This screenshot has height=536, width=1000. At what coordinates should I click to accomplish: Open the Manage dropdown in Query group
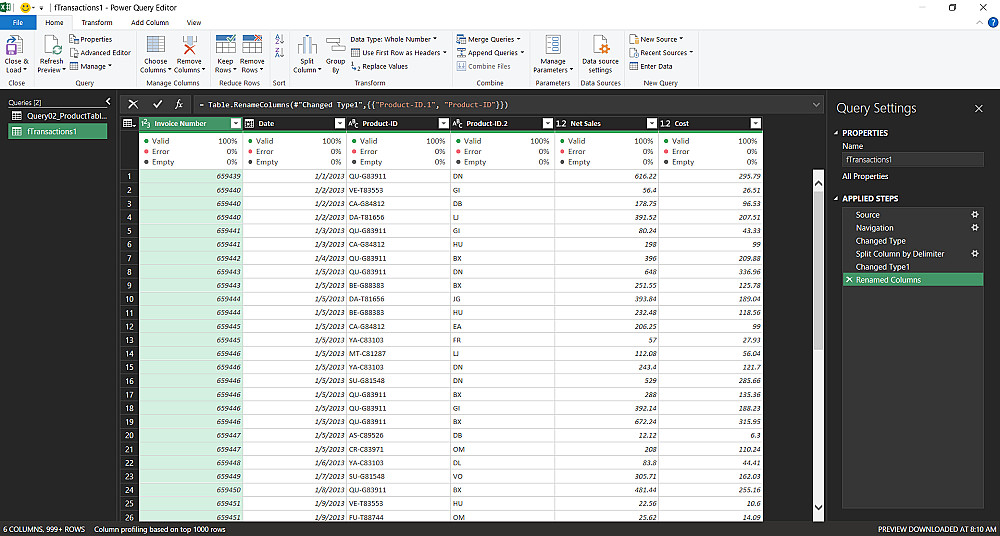(x=91, y=66)
